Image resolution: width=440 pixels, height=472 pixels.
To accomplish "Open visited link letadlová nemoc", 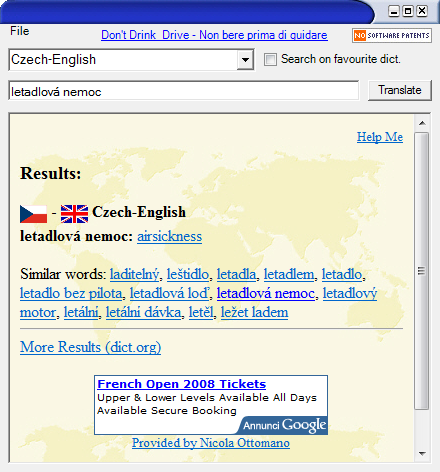I will [x=266, y=293].
